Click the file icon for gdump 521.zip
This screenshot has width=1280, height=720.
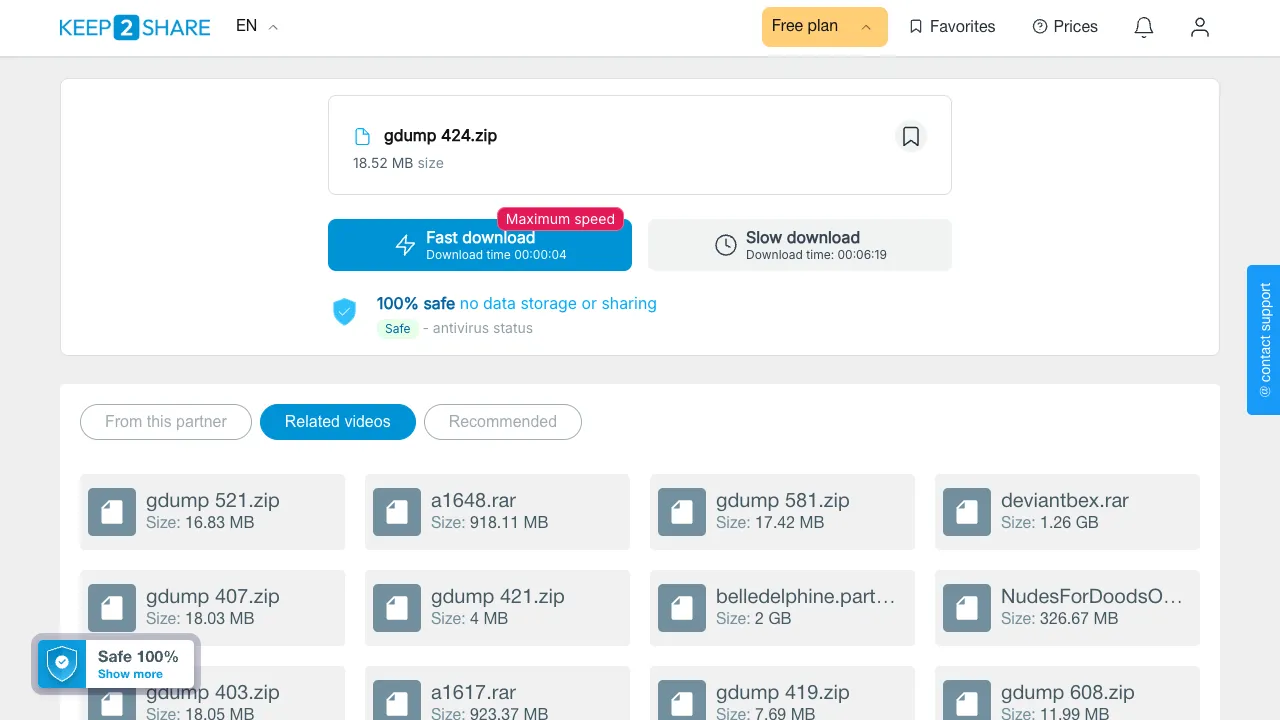112,512
